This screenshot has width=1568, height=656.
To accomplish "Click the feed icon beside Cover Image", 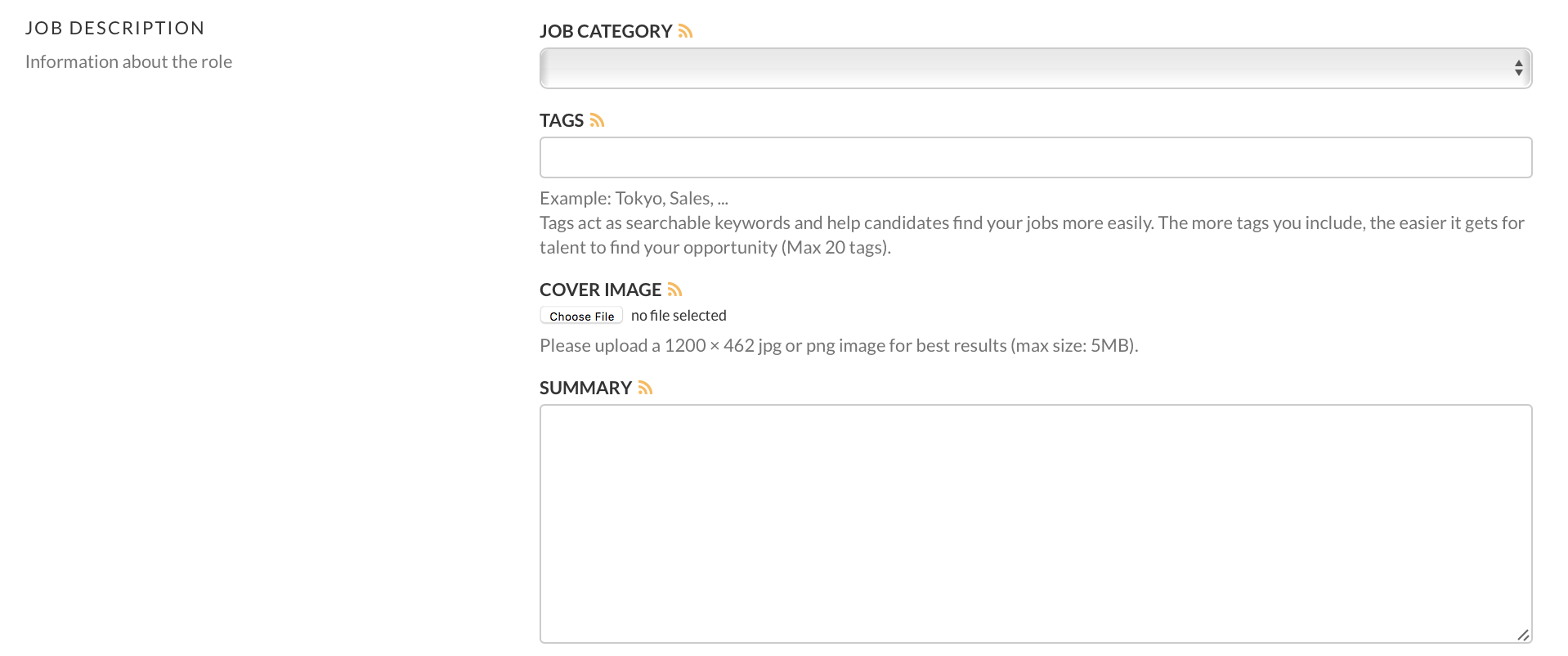I will click(674, 290).
